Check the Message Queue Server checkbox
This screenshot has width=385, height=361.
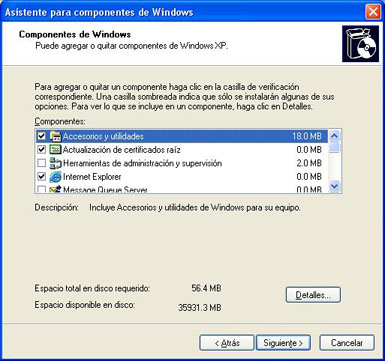point(41,190)
